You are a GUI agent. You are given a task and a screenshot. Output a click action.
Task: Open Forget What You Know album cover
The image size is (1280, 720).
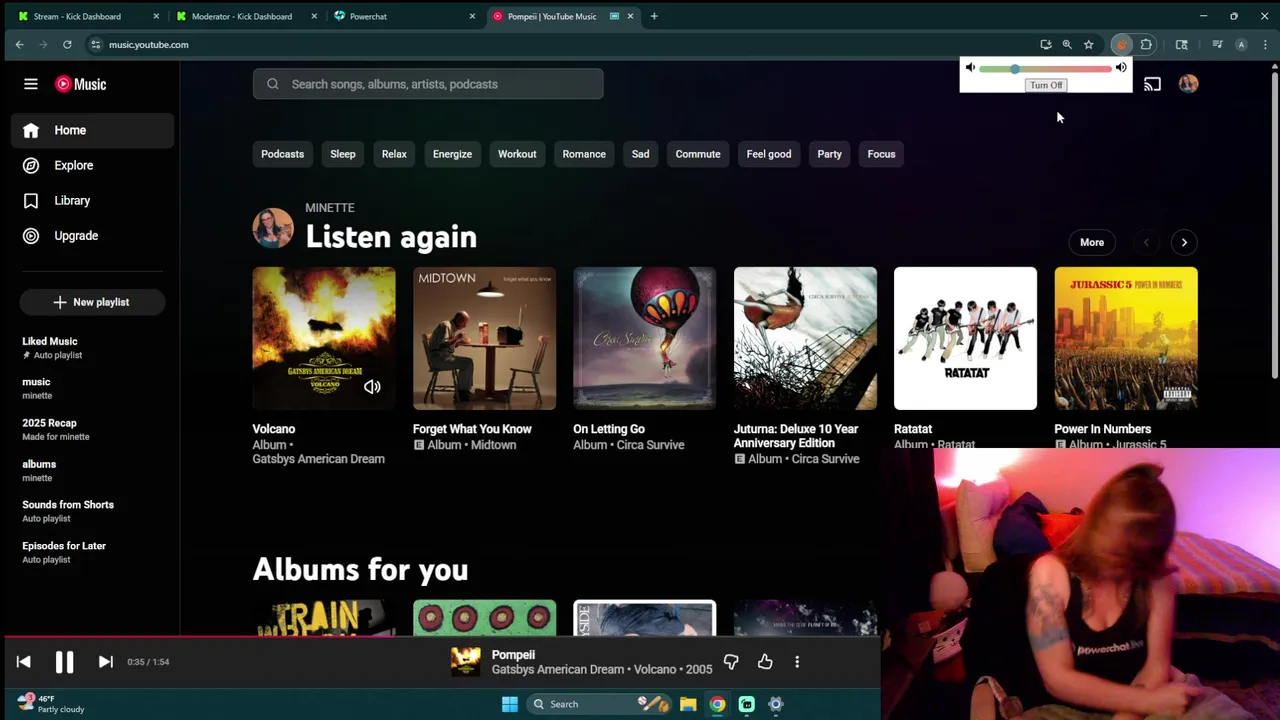[x=484, y=338]
